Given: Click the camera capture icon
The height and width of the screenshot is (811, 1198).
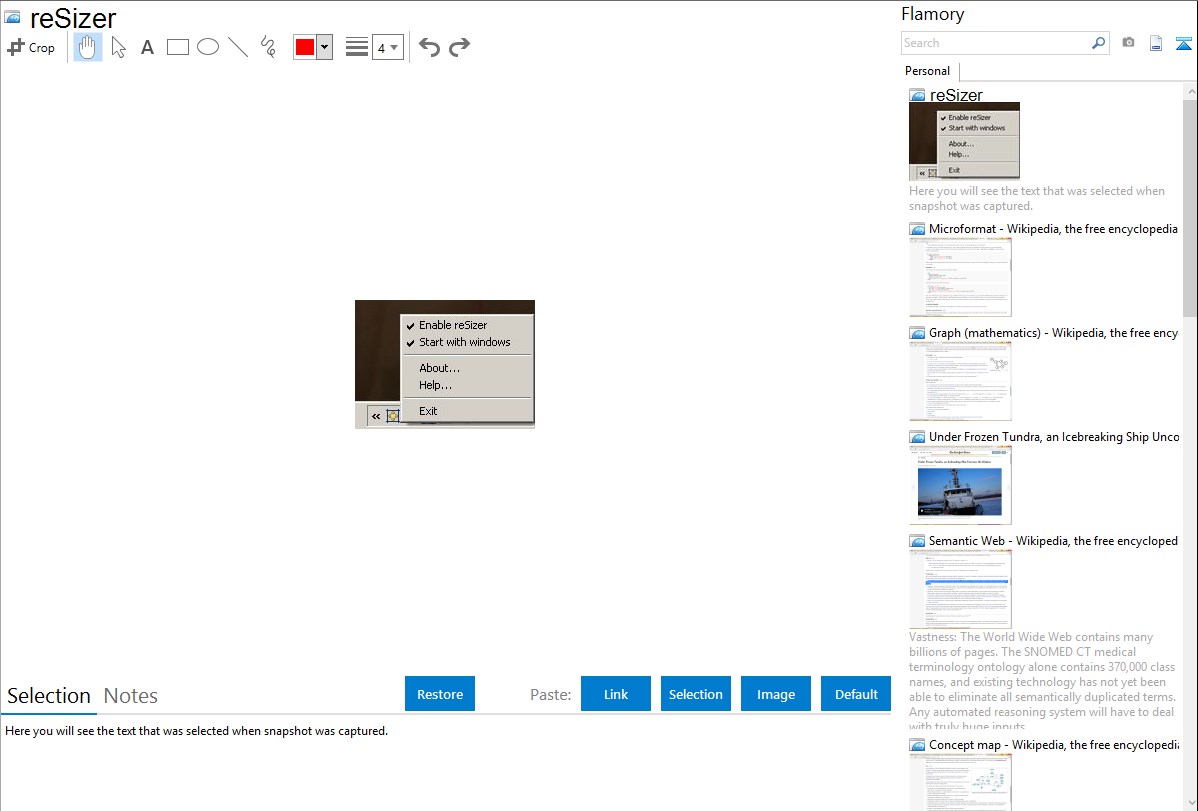Looking at the screenshot, I should coord(1128,43).
